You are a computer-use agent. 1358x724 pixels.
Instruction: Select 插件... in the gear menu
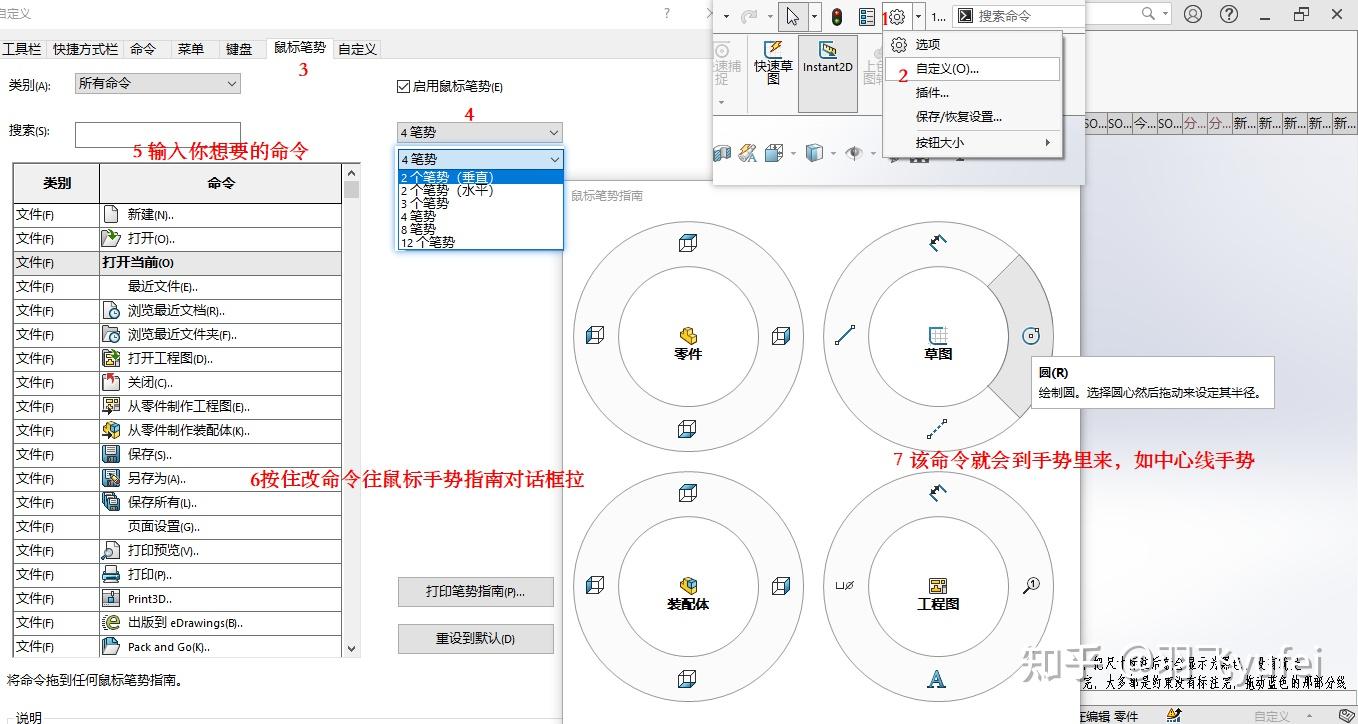[972, 93]
